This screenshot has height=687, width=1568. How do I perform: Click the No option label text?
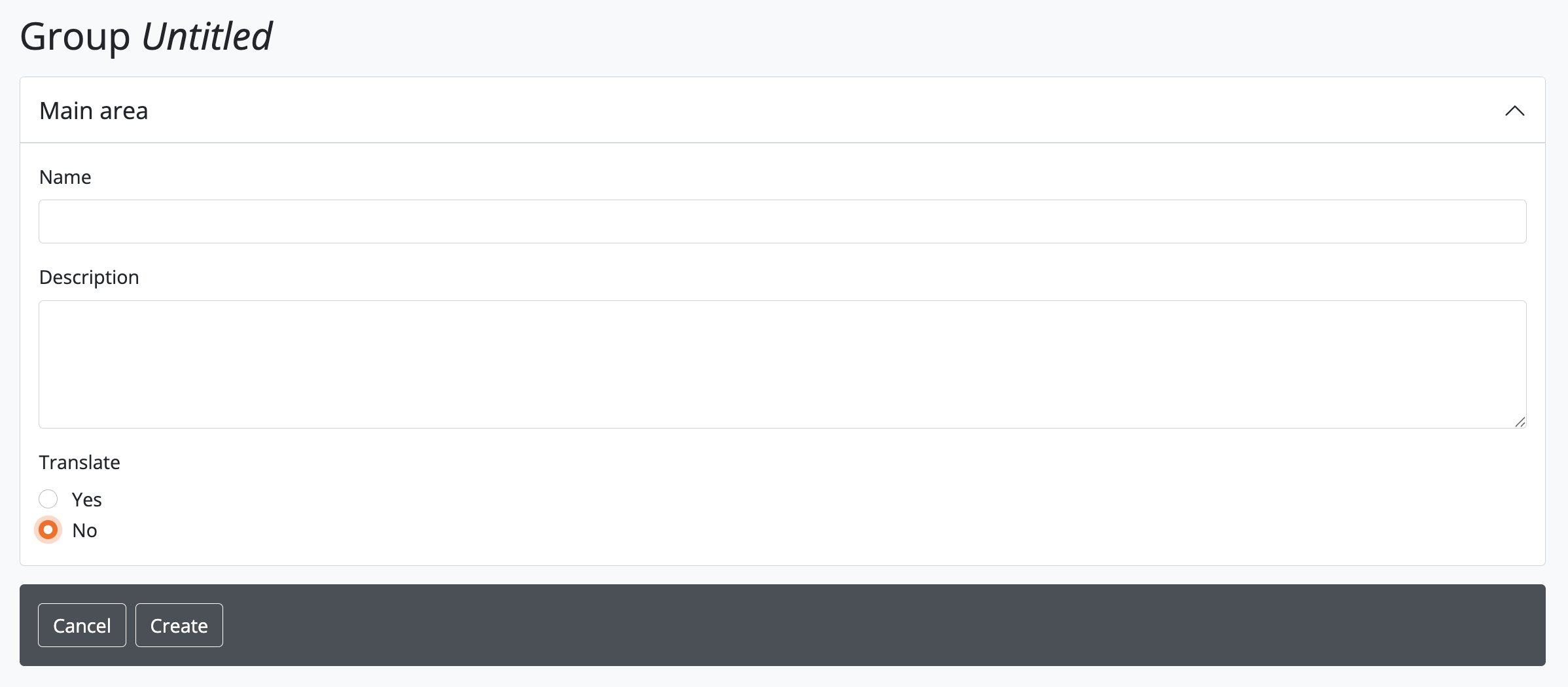pyautogui.click(x=84, y=531)
